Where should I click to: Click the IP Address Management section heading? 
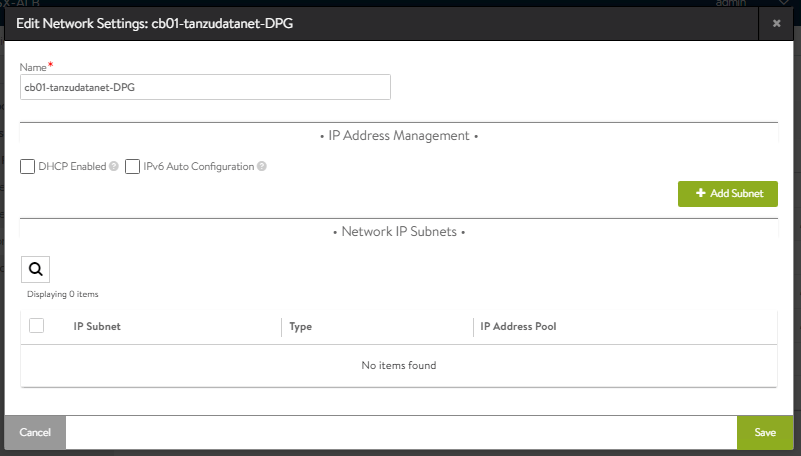tap(398, 135)
